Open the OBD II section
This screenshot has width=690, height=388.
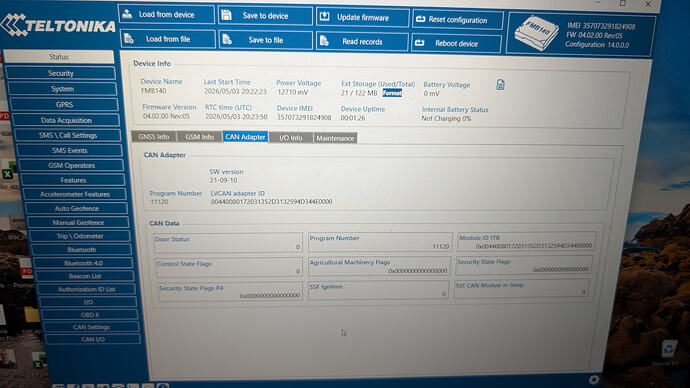pyautogui.click(x=90, y=315)
